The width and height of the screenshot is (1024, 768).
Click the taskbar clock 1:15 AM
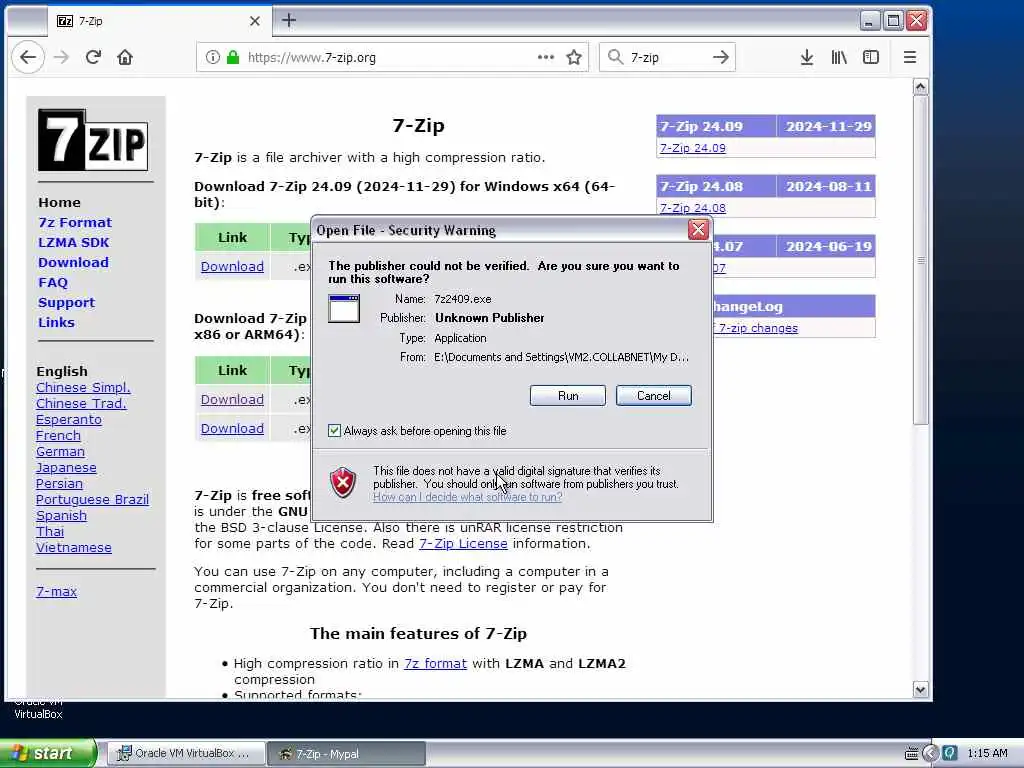point(987,754)
